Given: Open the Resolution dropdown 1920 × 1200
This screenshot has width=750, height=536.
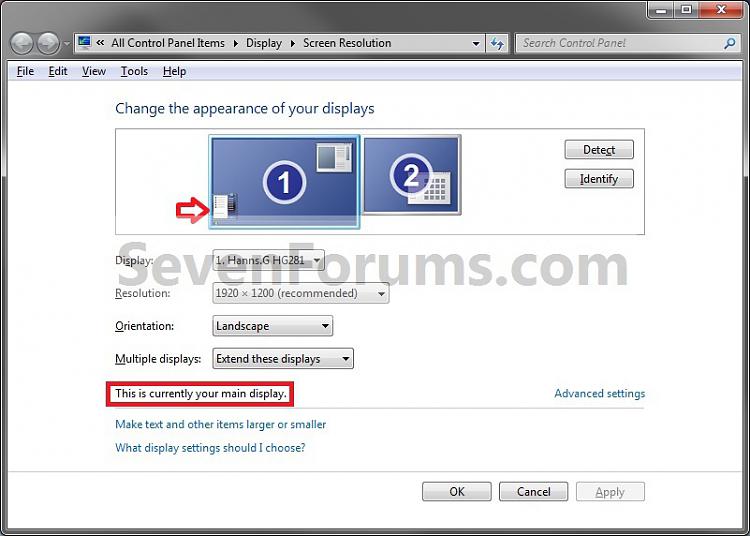Looking at the screenshot, I should 300,293.
